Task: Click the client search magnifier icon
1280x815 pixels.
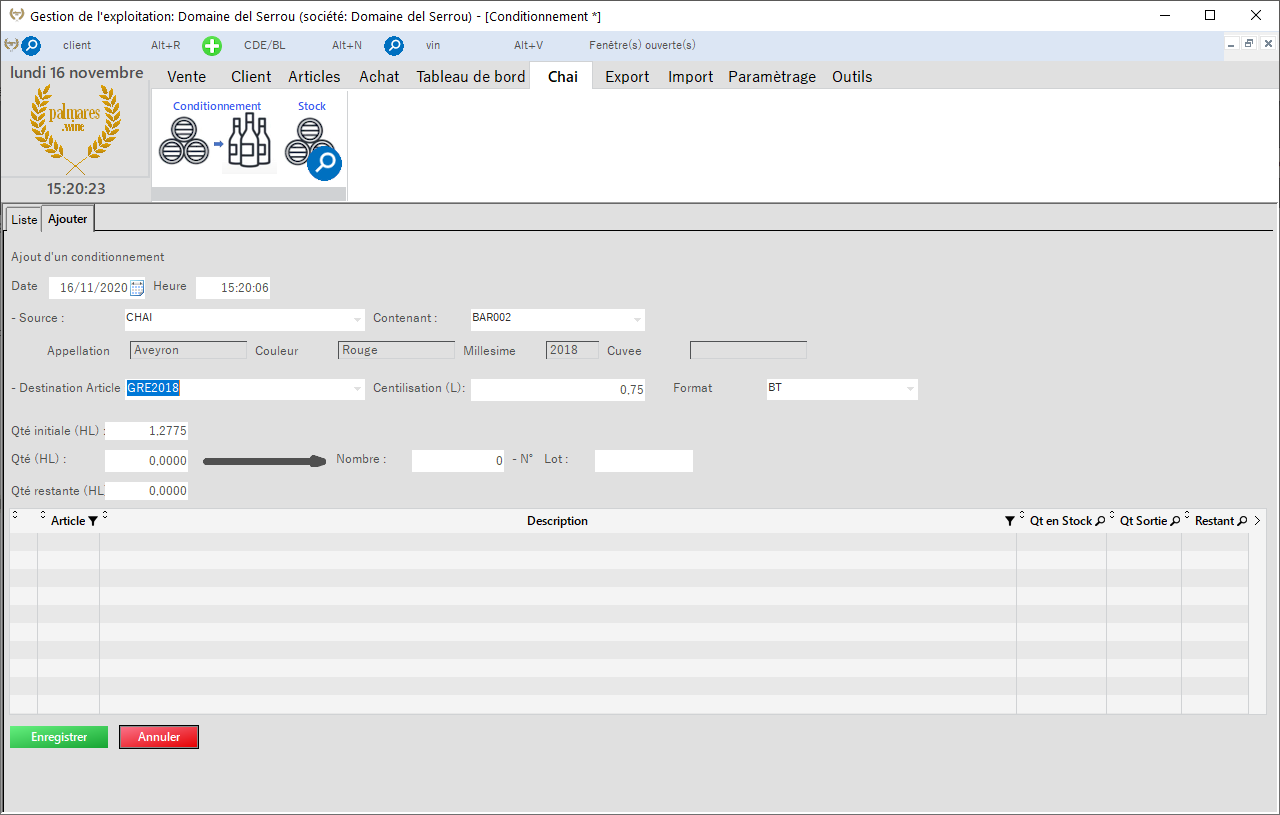Action: tap(31, 45)
